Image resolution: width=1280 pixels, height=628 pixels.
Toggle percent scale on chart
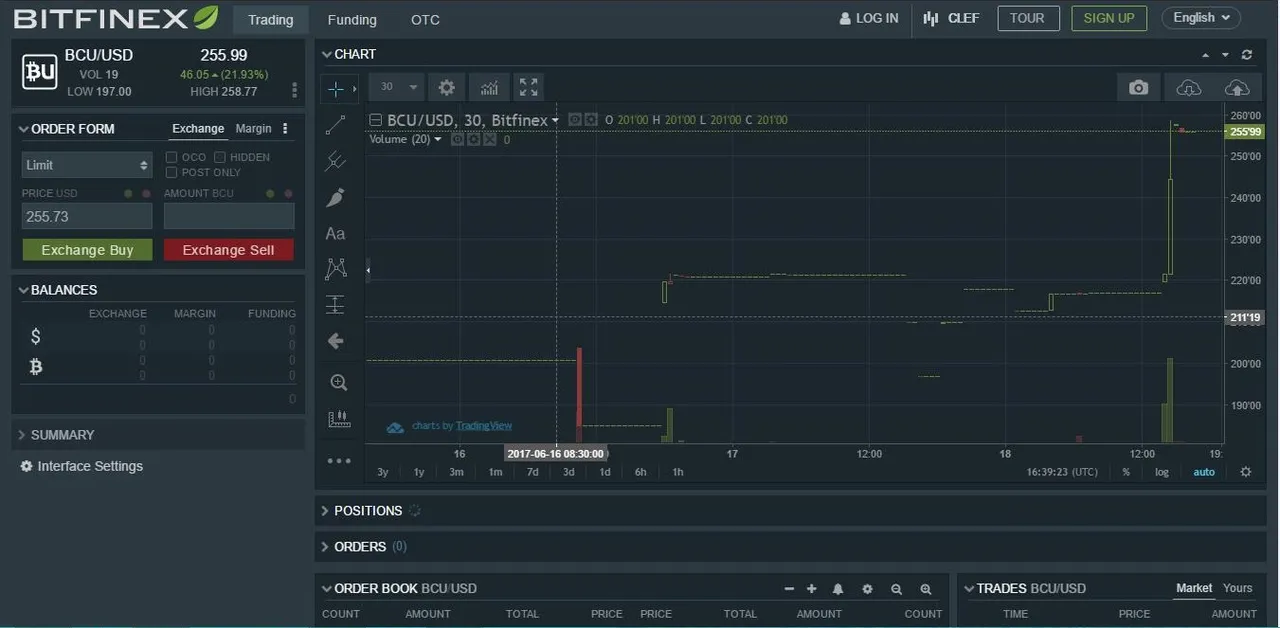[1126, 472]
